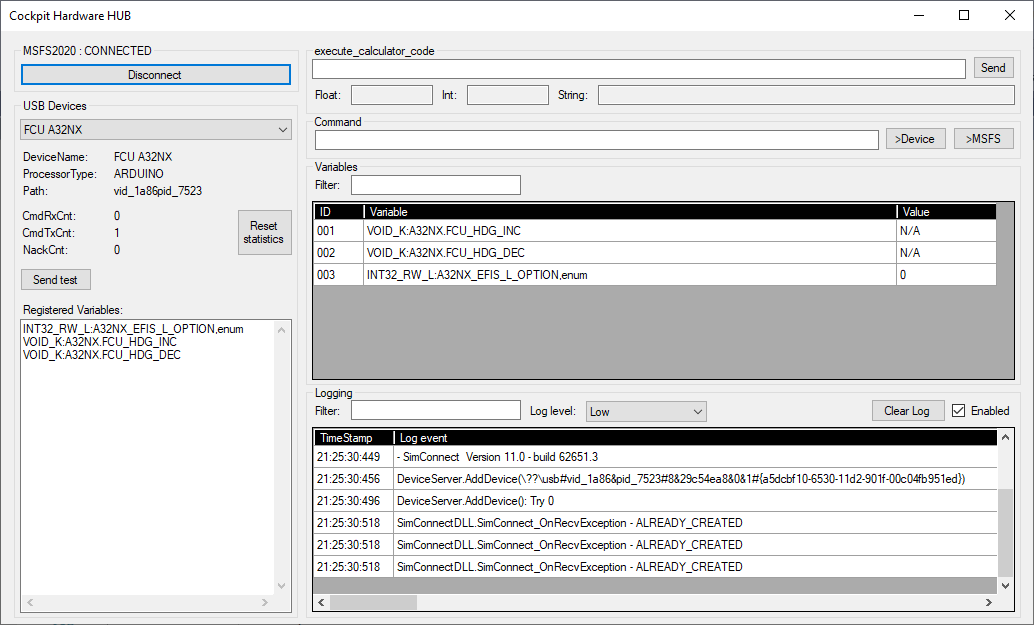
Task: Focus the execute_calculator_code input field
Action: click(638, 69)
